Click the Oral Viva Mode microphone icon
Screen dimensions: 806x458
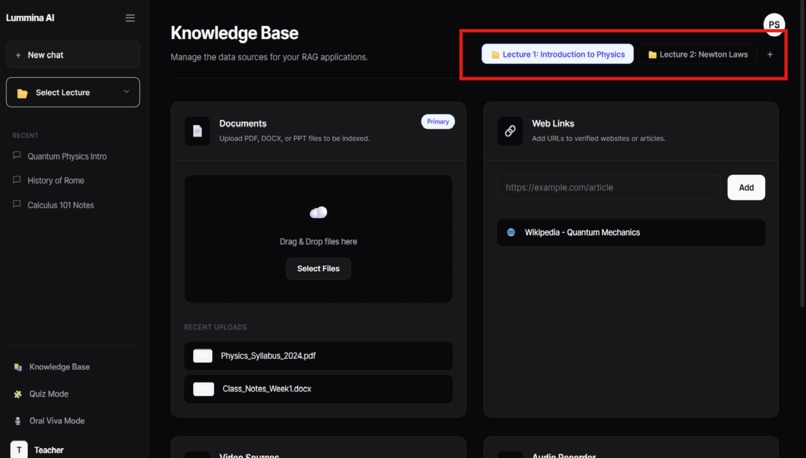point(18,421)
